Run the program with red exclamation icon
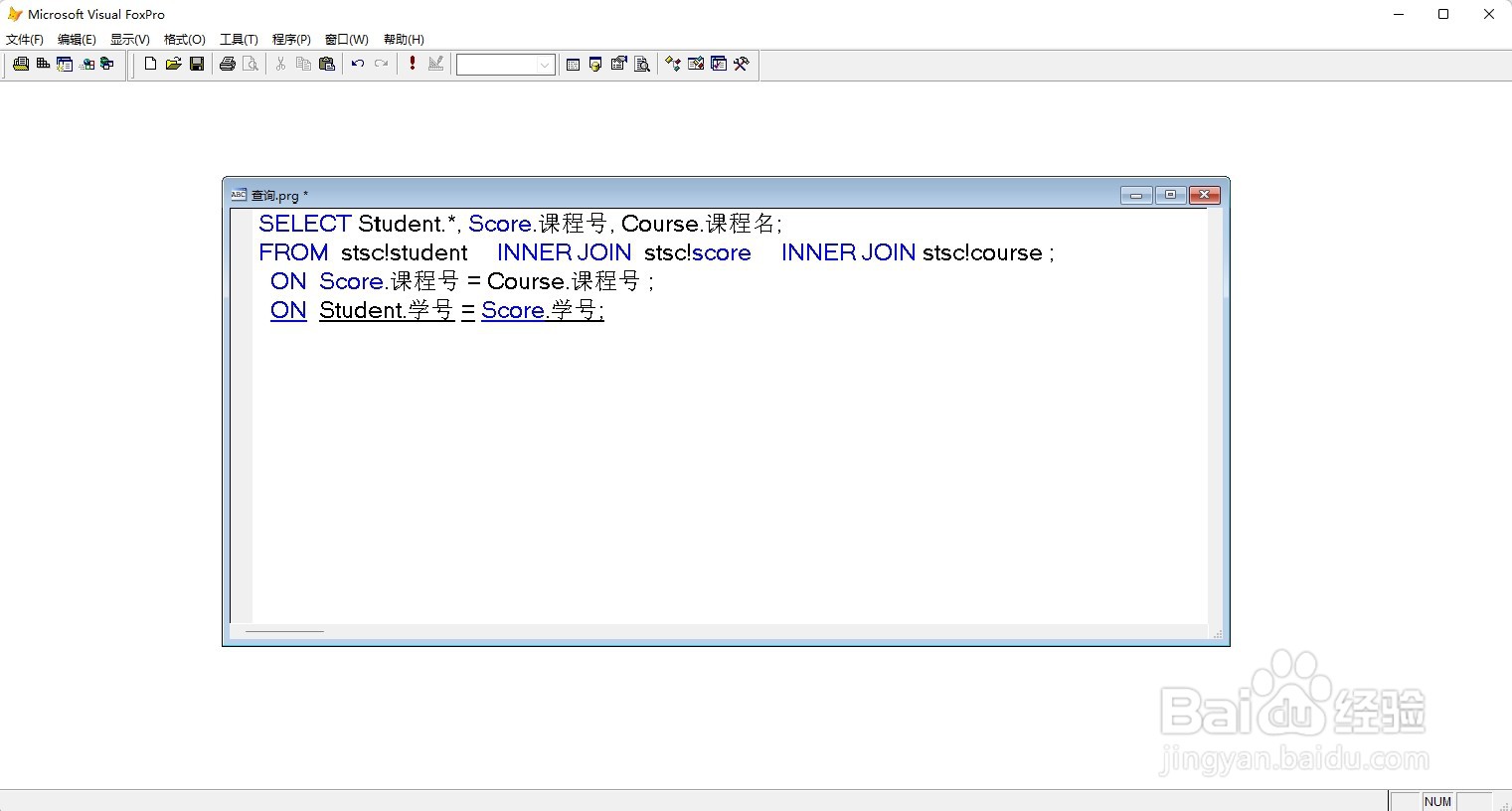This screenshot has width=1512, height=811. [x=413, y=64]
